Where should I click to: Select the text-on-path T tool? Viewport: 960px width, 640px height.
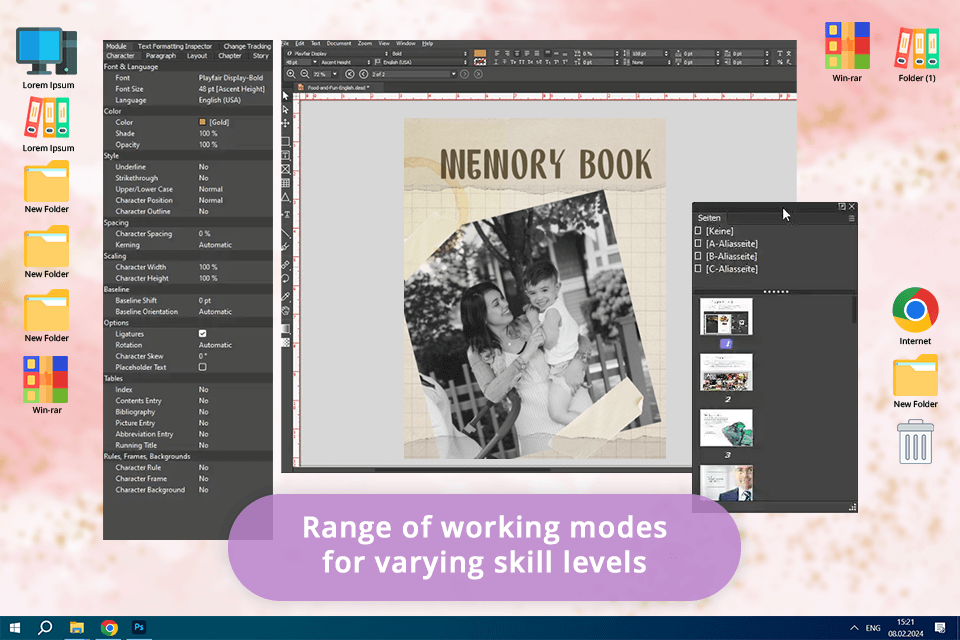(285, 215)
